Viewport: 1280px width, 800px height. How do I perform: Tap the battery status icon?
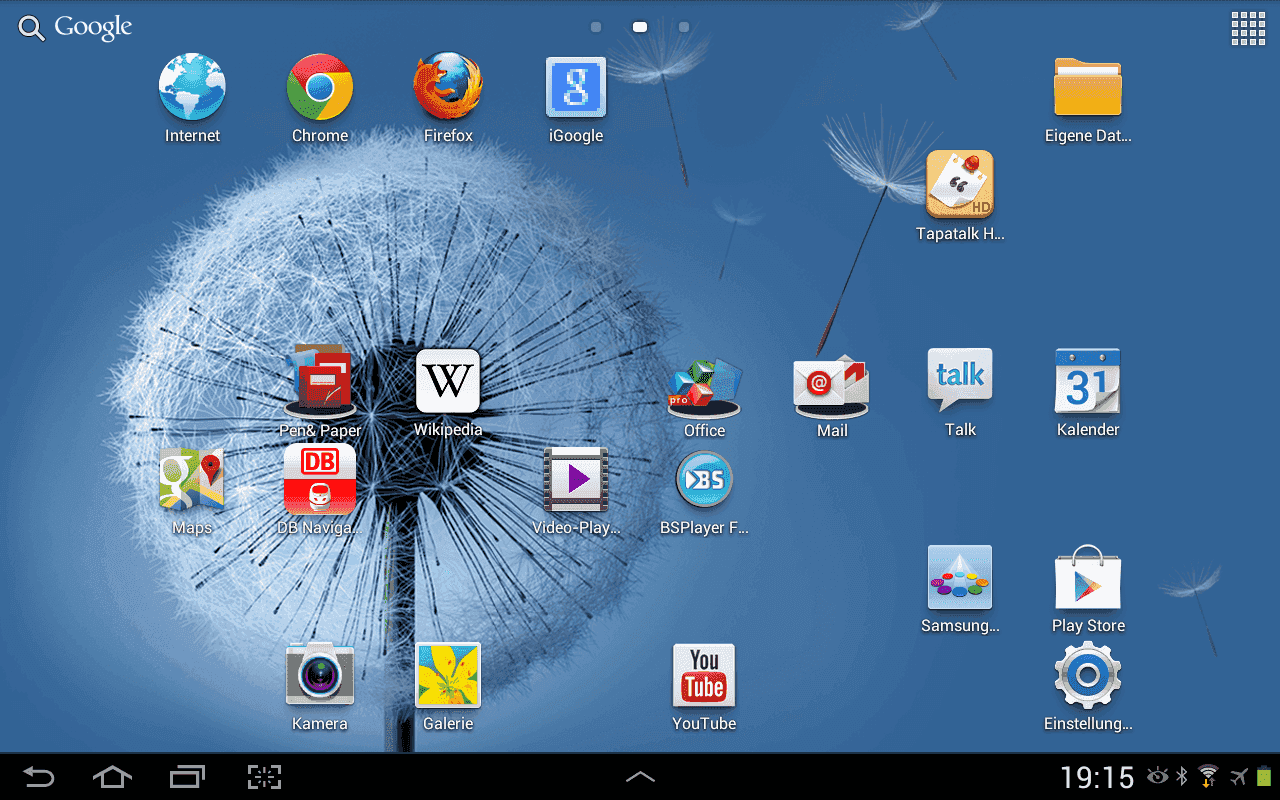tap(1265, 777)
